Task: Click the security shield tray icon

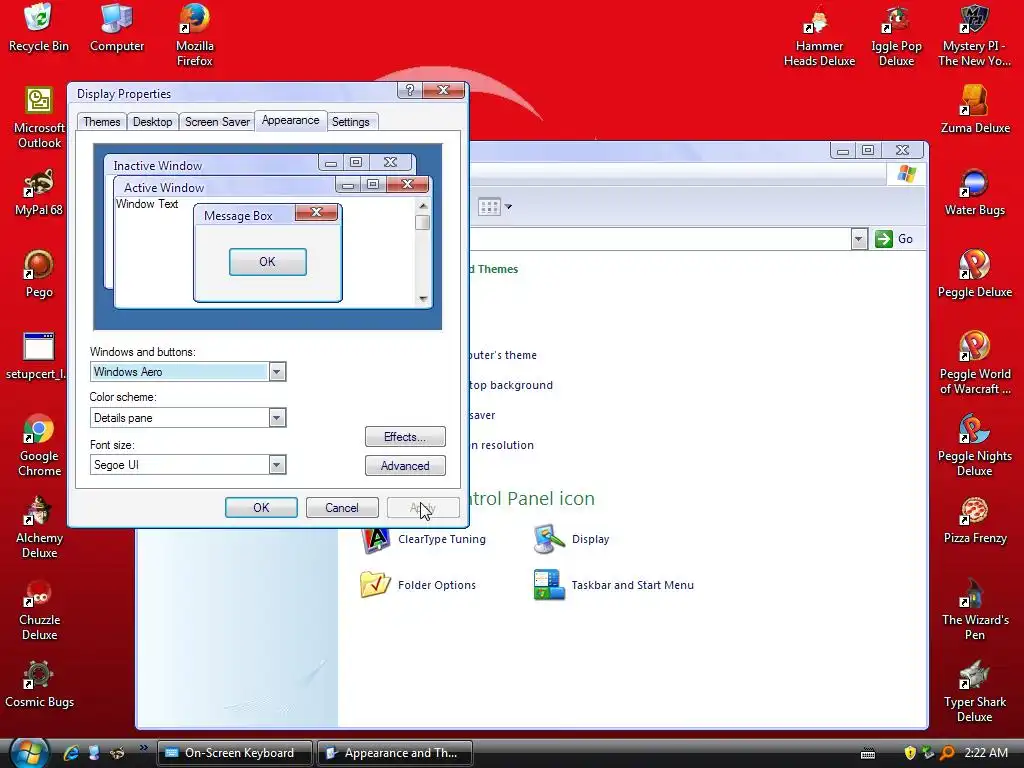Action: tap(910, 753)
